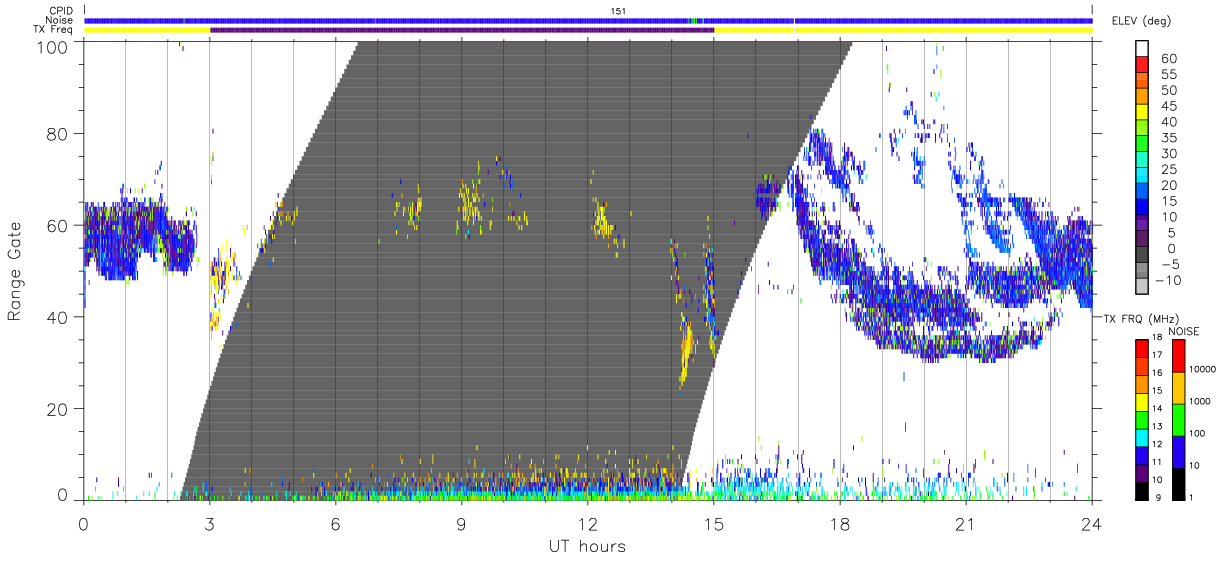
Task: Click the purple 10 MHz span of the TX Freq bar
Action: pyautogui.click(x=462, y=30)
